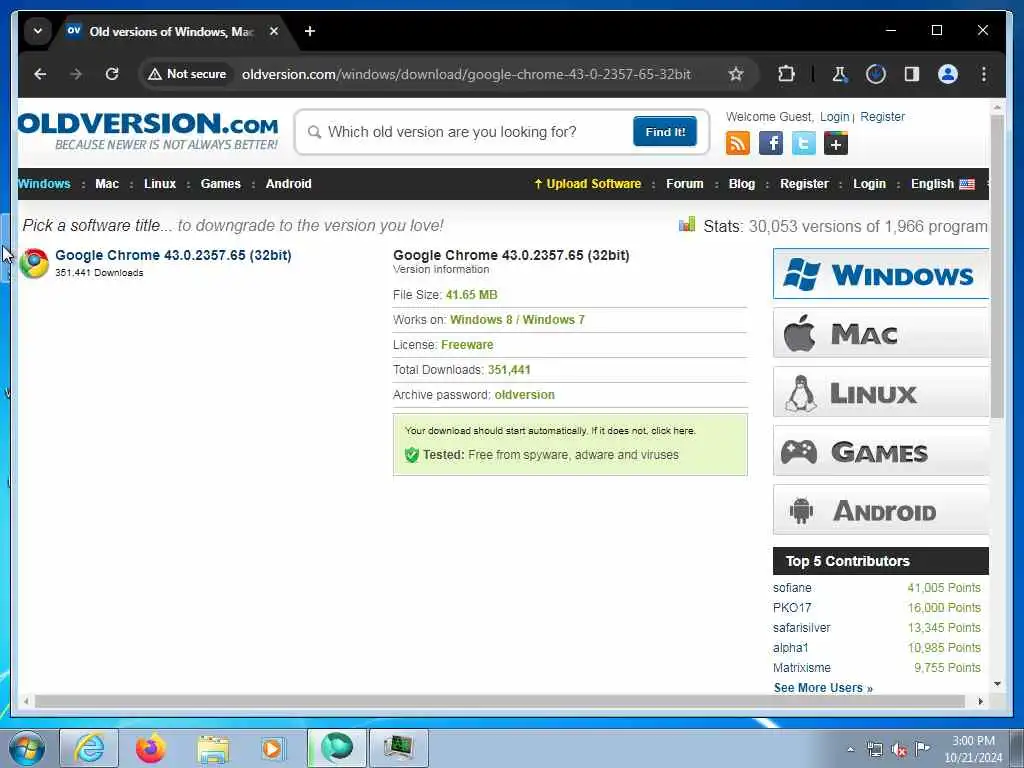Screen dimensions: 1024x768
Task: Open the Windows Start button
Action: coord(27,748)
